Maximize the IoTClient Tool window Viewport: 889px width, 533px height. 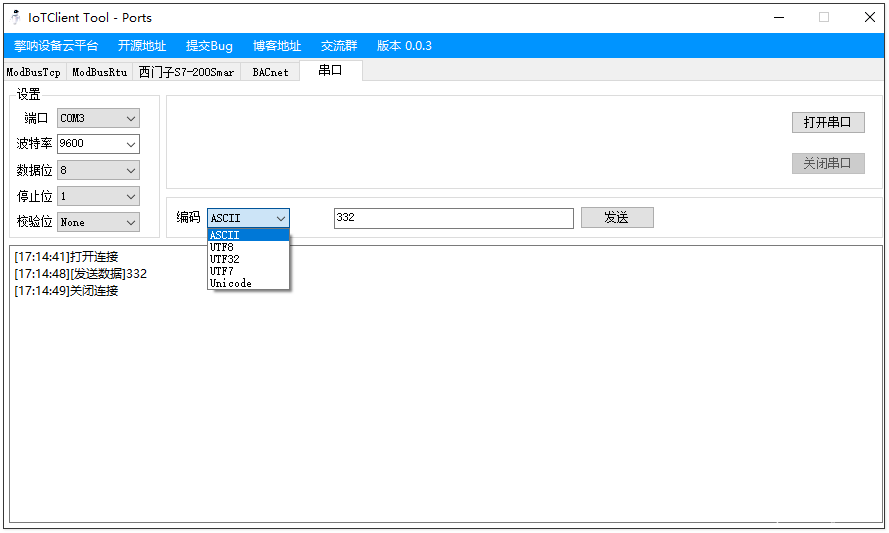(x=824, y=18)
